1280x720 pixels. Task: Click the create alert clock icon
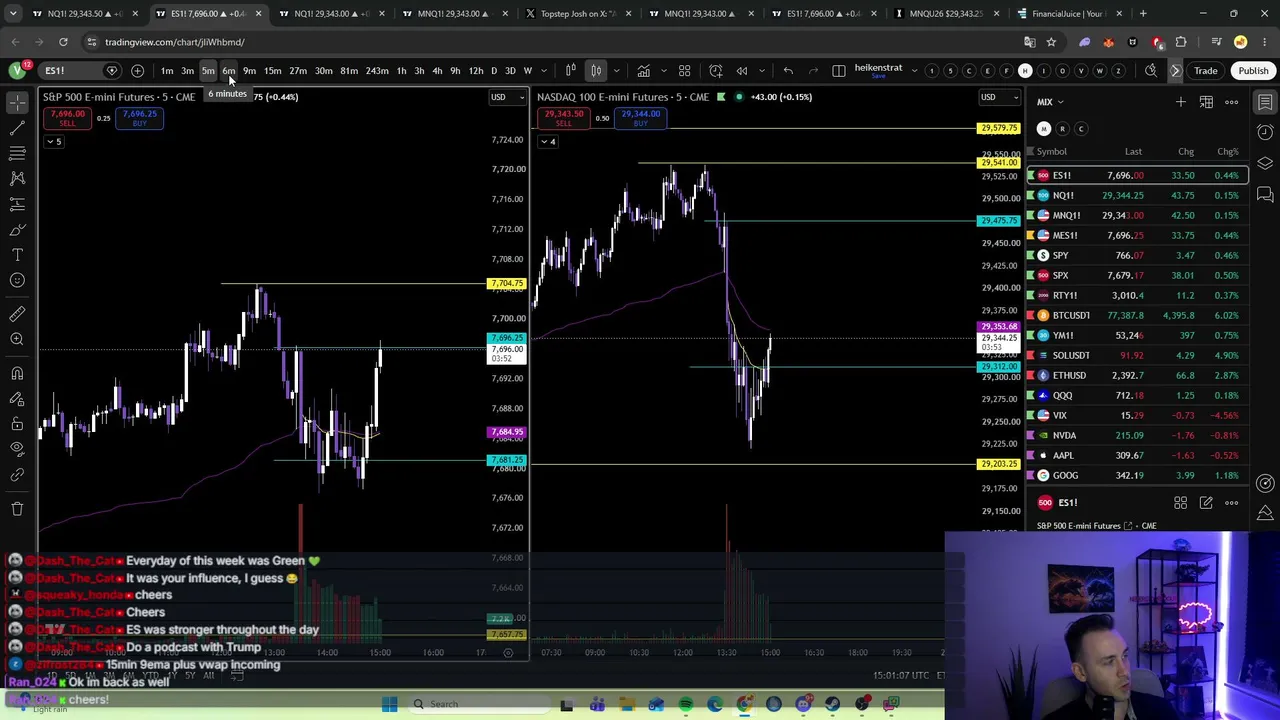pyautogui.click(x=716, y=71)
